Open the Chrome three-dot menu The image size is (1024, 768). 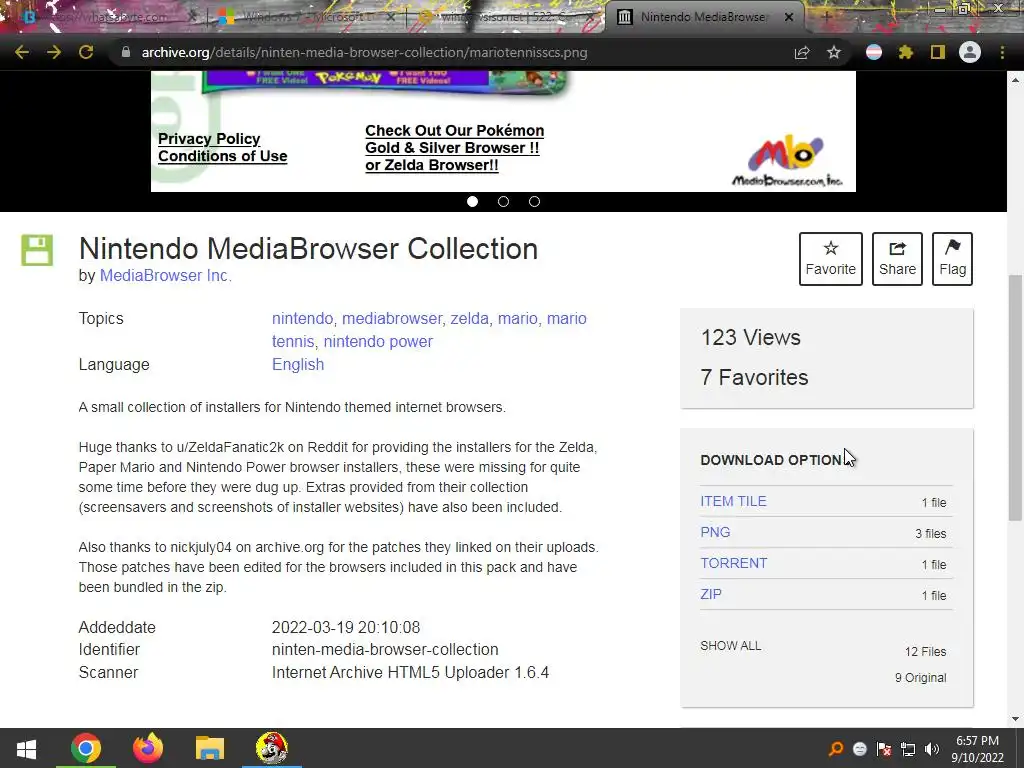[x=1002, y=52]
